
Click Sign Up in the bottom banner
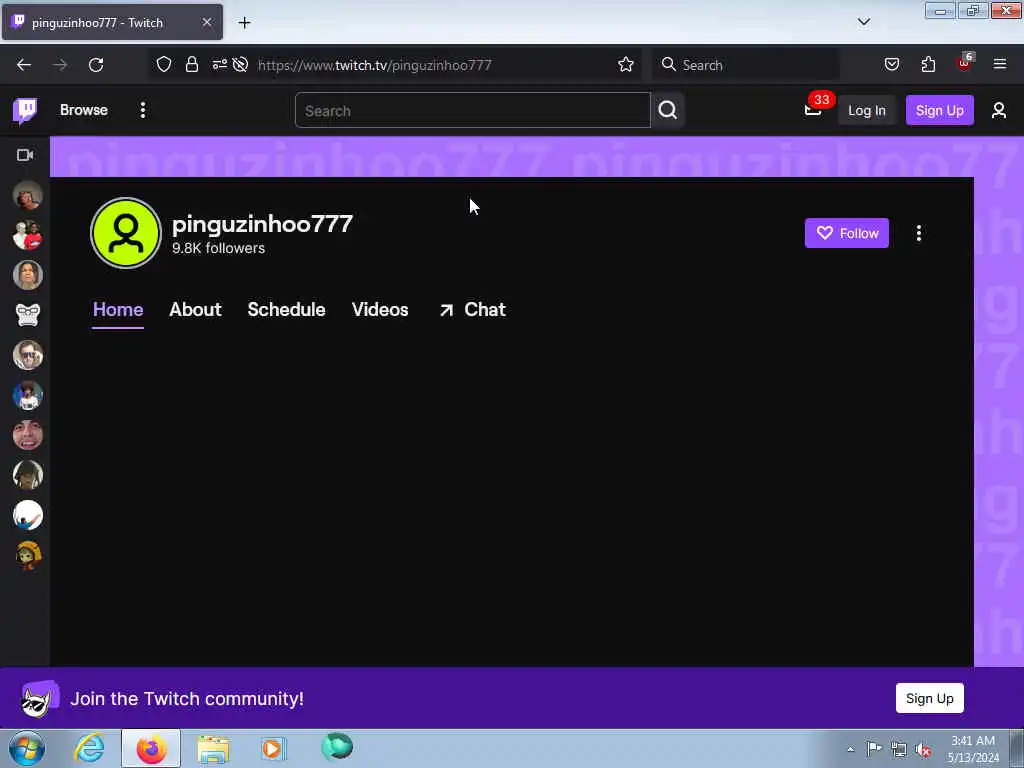point(929,698)
